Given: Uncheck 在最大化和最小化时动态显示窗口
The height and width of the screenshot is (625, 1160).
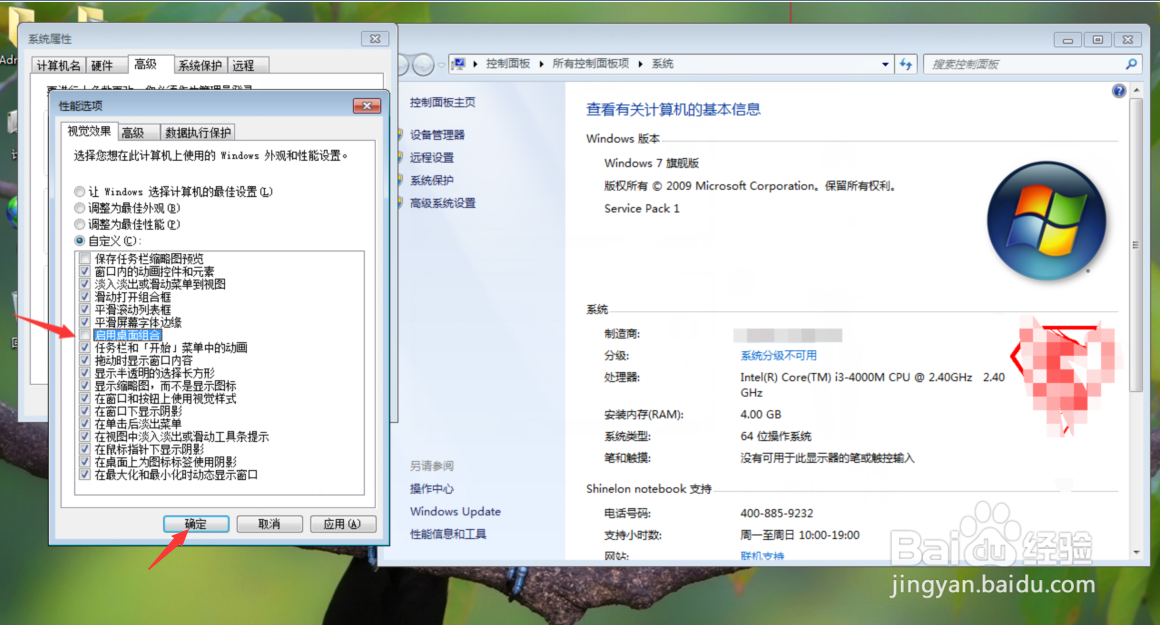Looking at the screenshot, I should tap(85, 475).
